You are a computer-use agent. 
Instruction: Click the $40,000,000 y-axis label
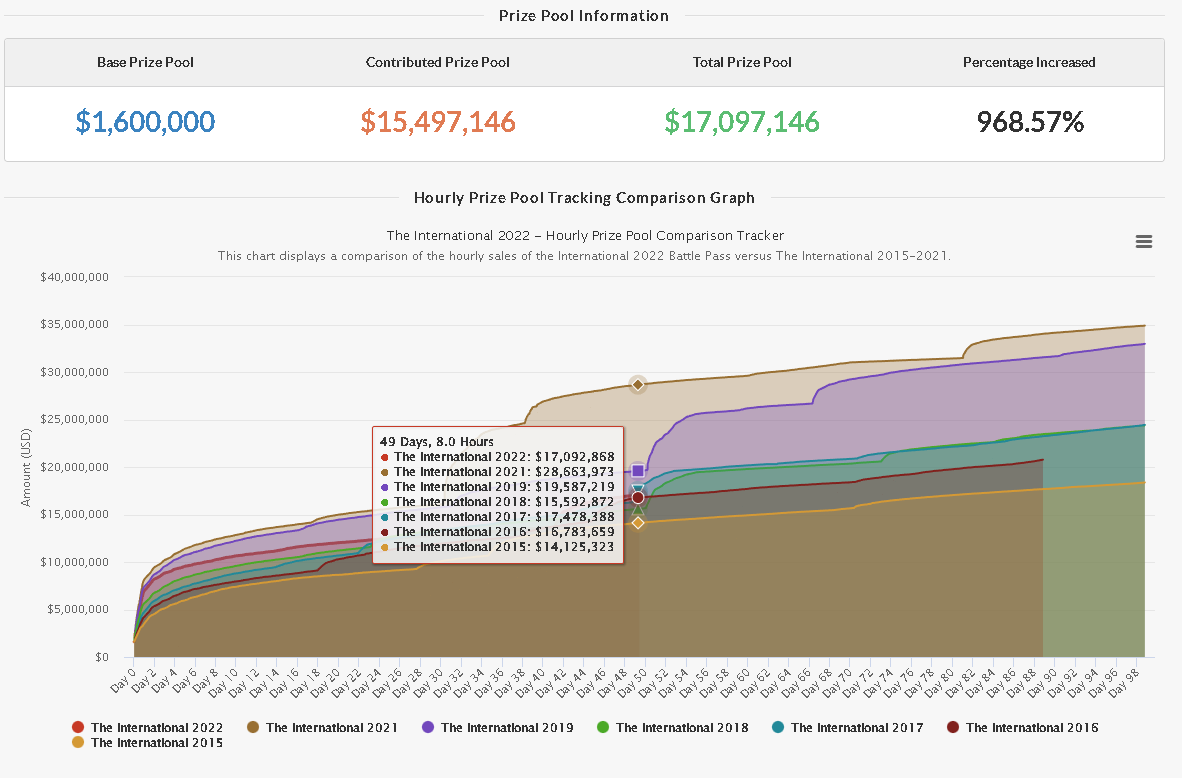click(75, 277)
